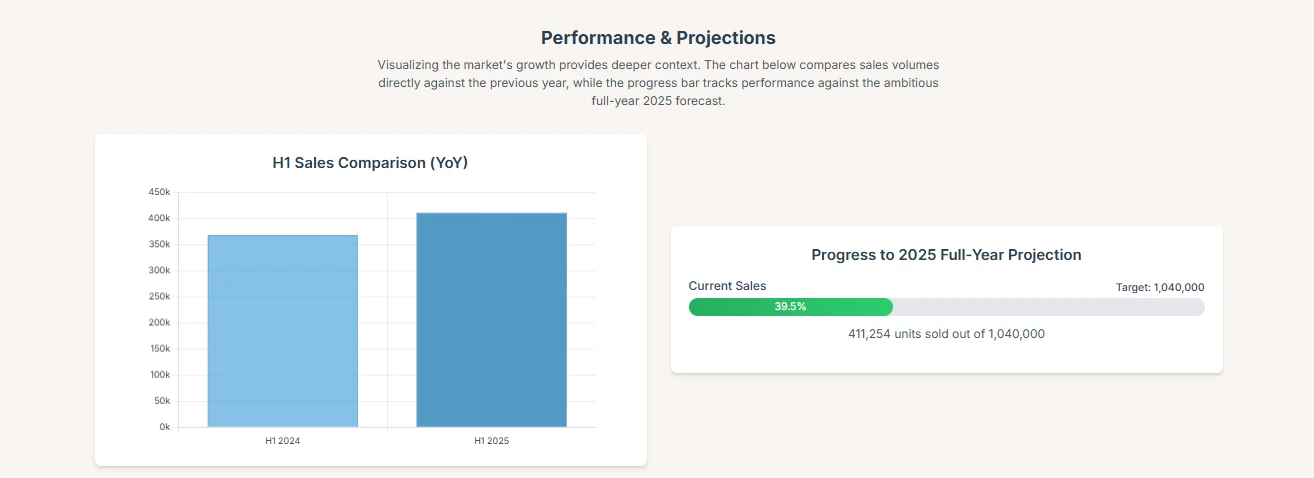The image size is (1314, 478).
Task: Click the 400k y-axis label
Action: coord(159,218)
